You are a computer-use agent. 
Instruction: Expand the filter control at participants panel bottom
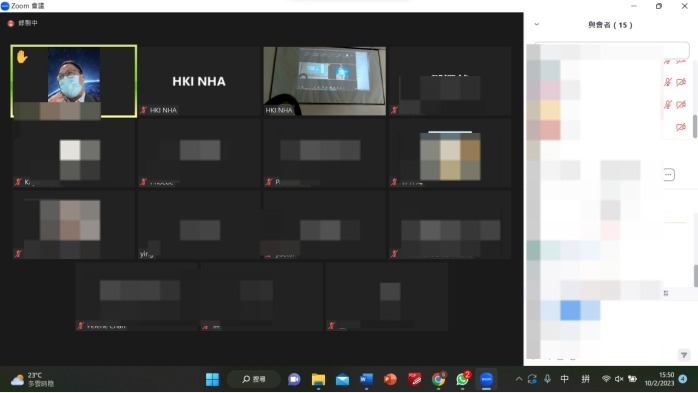click(684, 355)
